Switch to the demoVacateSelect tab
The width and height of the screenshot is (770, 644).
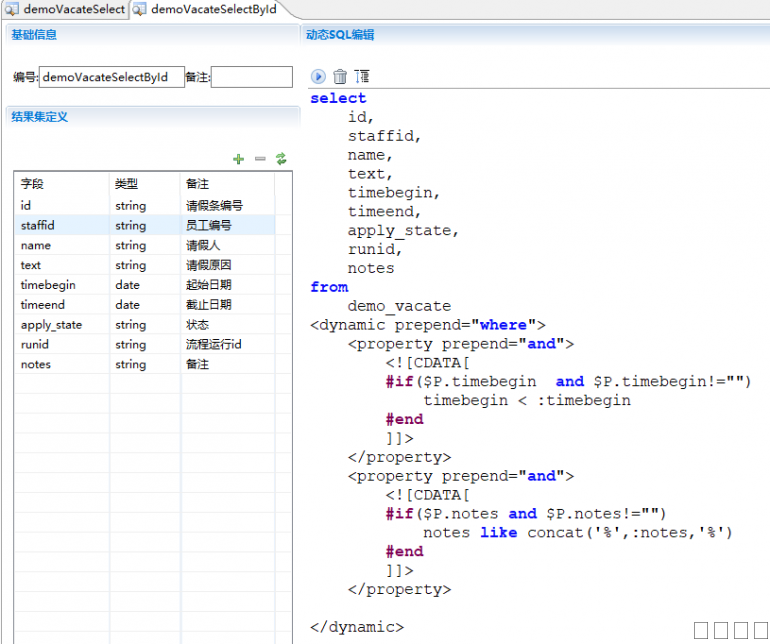pos(66,10)
